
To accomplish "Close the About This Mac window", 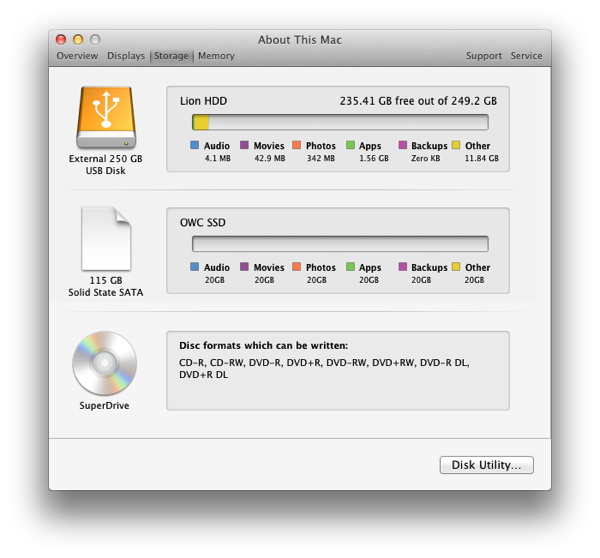I will point(61,39).
